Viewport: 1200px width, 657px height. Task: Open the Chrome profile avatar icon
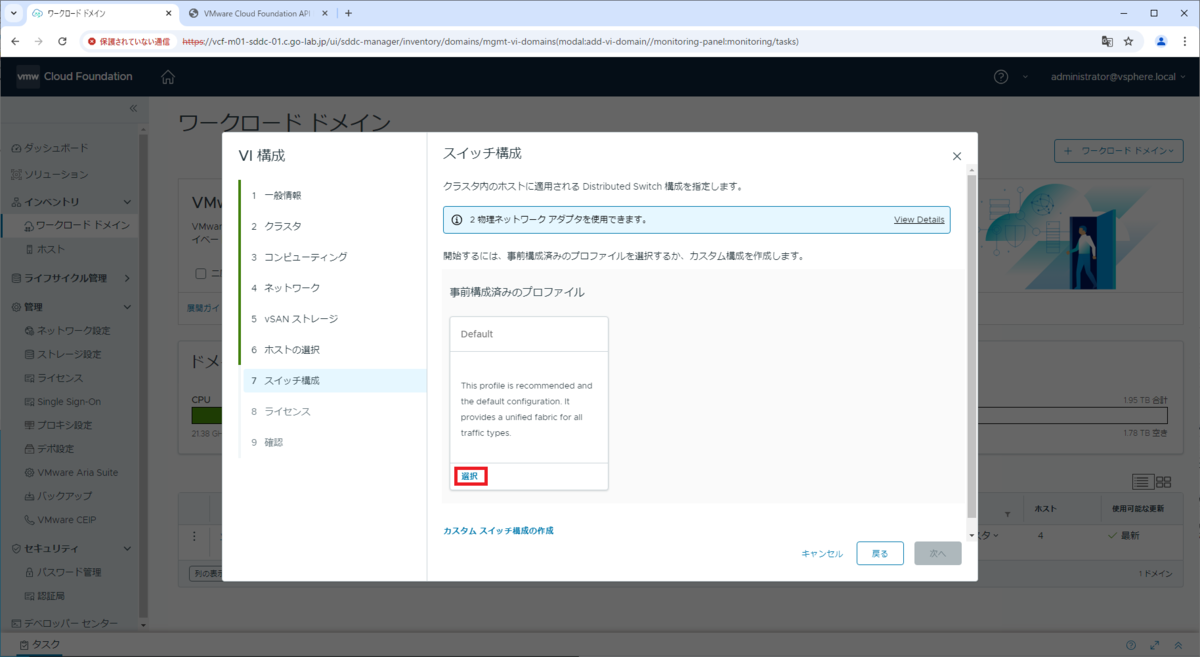[x=1160, y=42]
